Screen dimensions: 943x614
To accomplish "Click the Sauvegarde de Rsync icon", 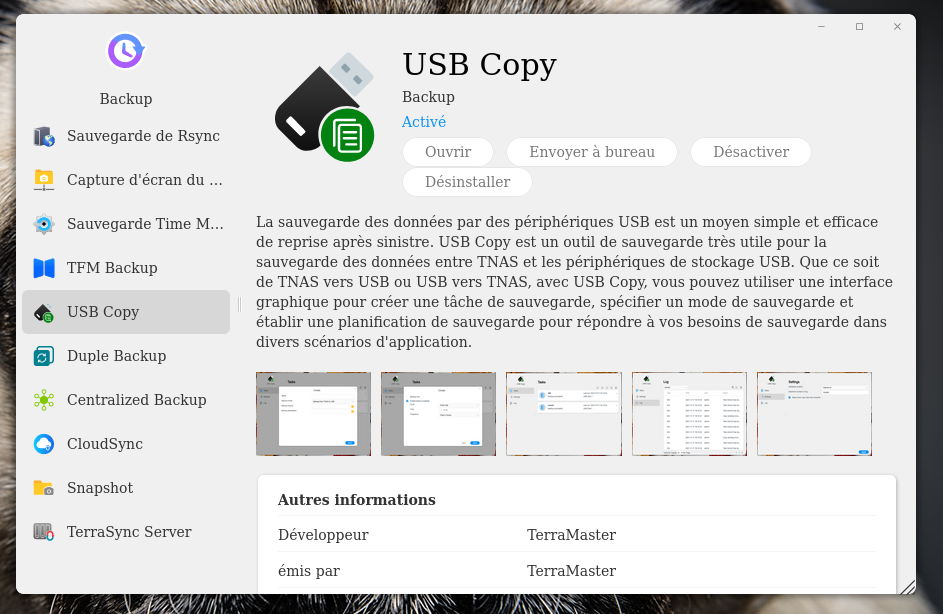I will pos(44,136).
